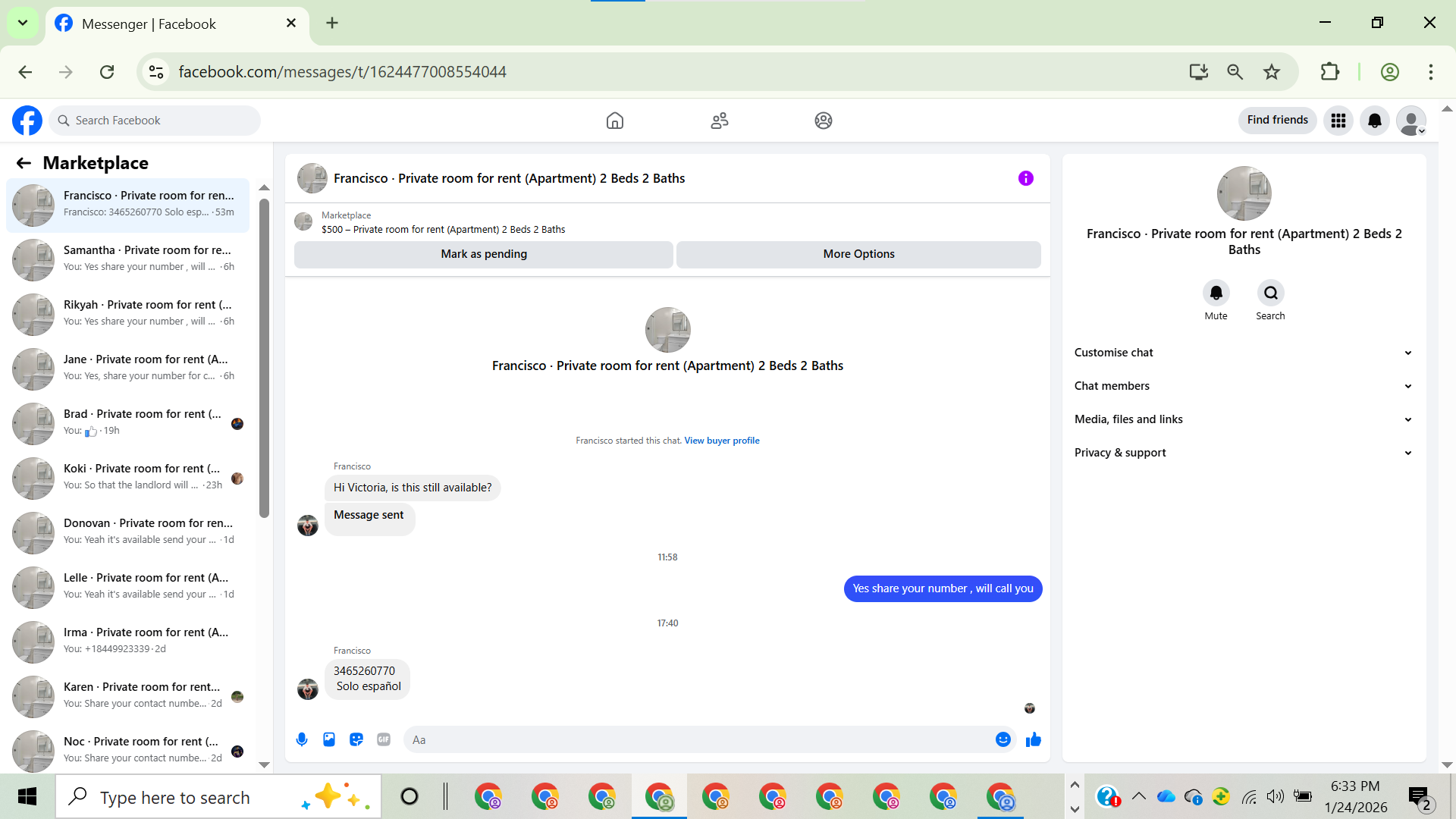Viewport: 1456px width, 819px height.
Task: Send a thumbs-up like
Action: (1034, 739)
